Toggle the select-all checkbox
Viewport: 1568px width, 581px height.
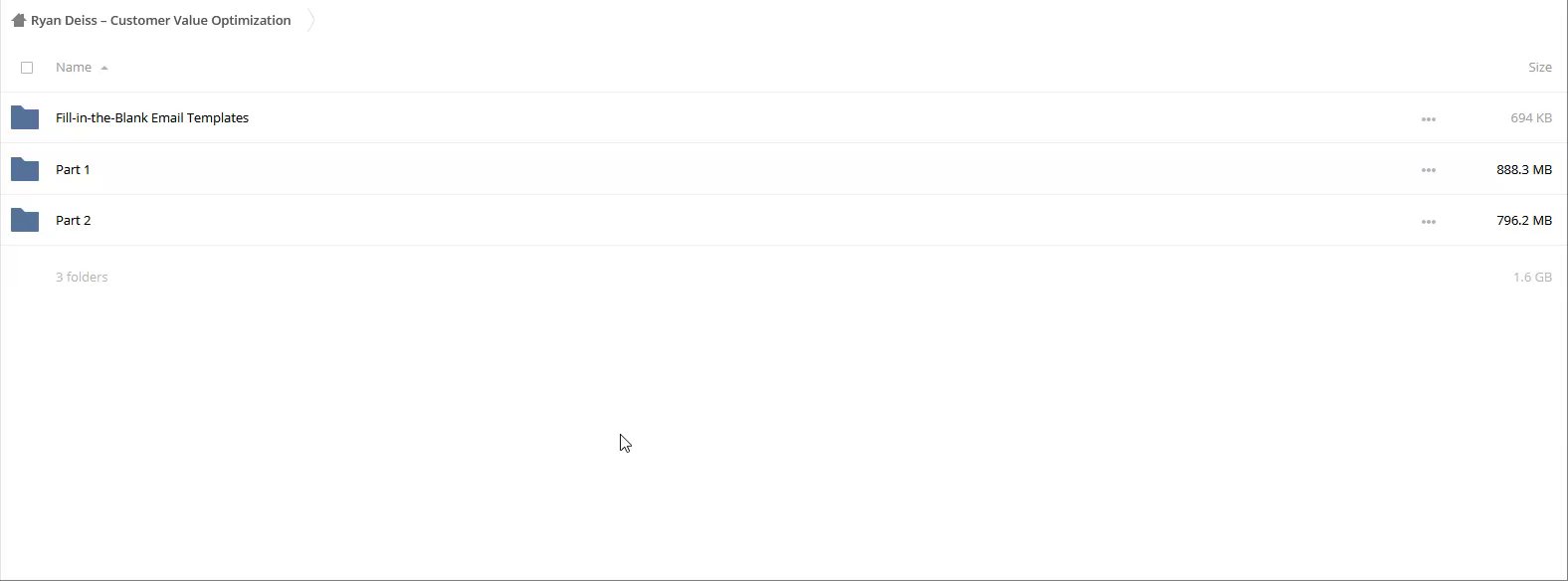pos(27,68)
